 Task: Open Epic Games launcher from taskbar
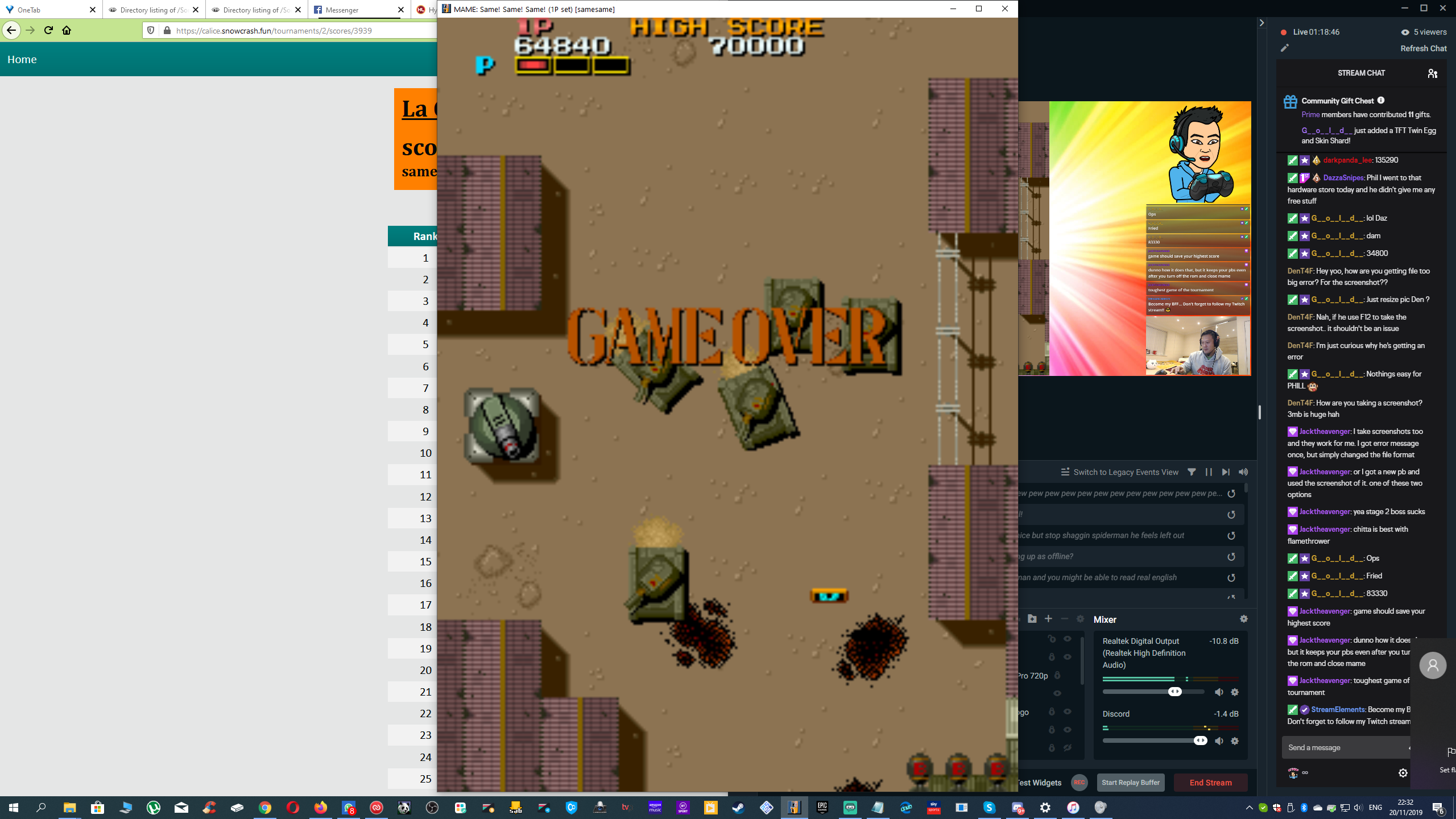(x=822, y=808)
